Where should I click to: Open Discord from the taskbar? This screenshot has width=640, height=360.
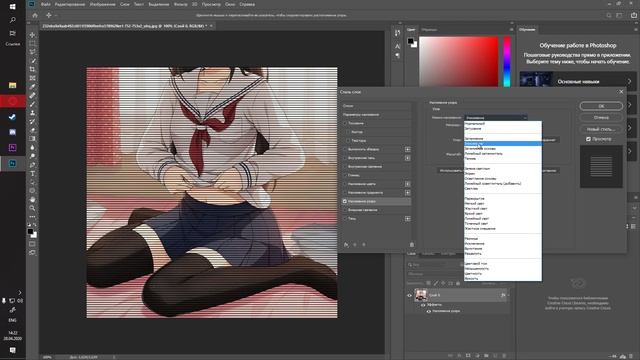[13, 132]
